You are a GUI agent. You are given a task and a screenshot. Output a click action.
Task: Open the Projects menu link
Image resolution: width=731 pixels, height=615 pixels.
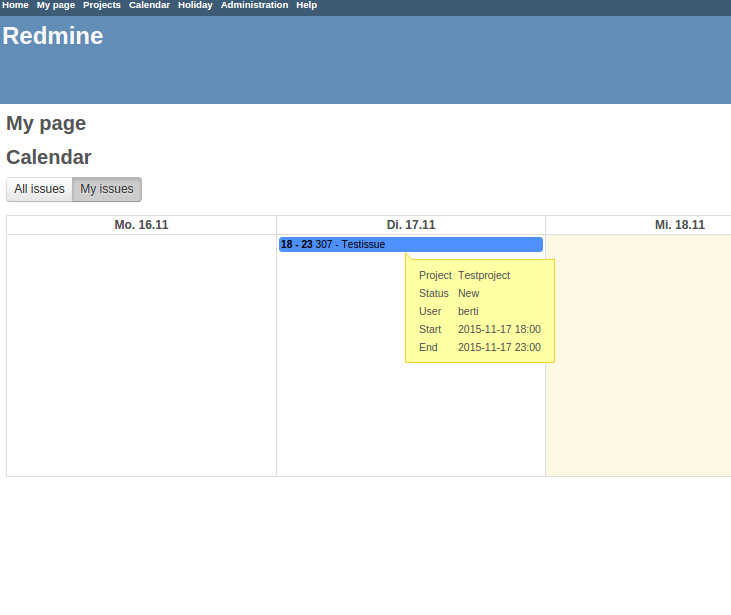tap(102, 5)
